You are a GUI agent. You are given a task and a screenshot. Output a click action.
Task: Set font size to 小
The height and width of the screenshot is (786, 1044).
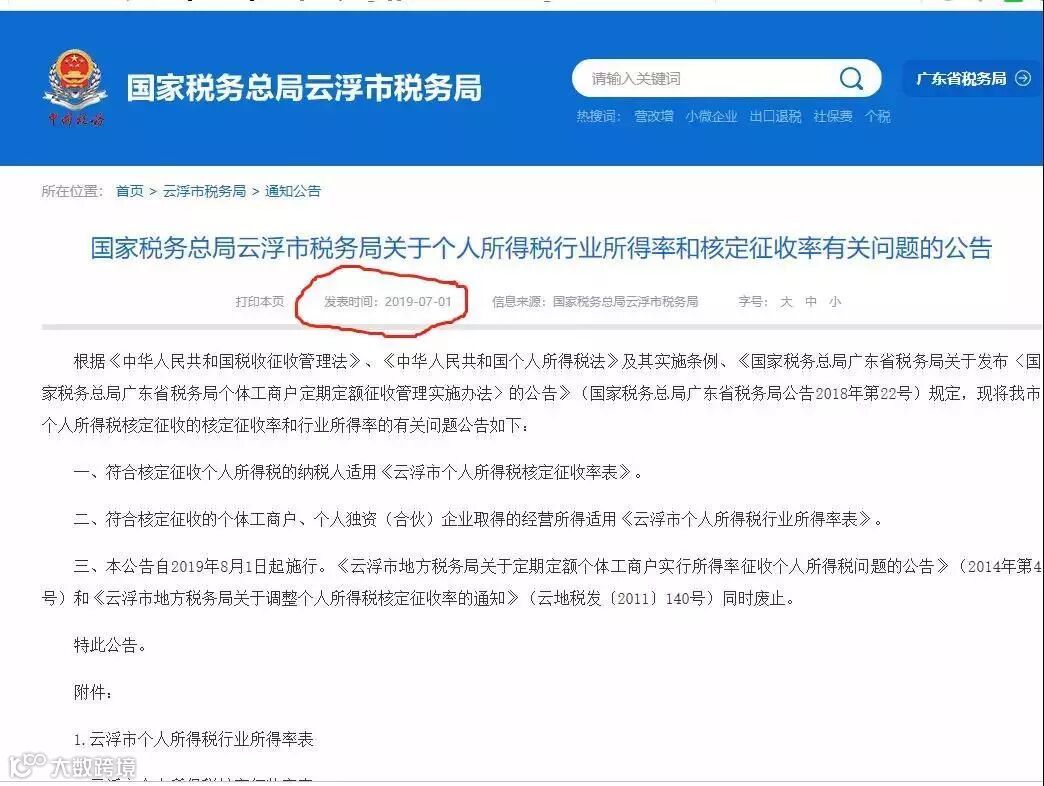(834, 302)
